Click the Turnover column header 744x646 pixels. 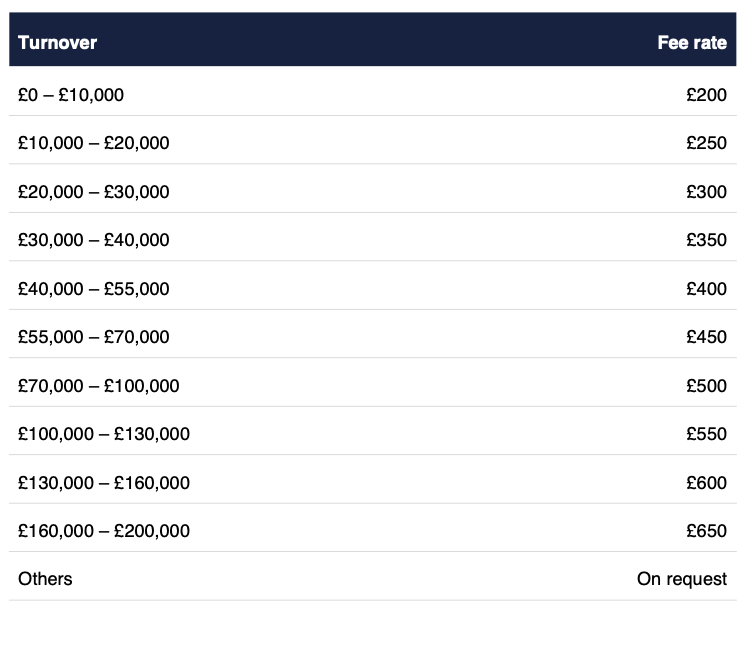[x=57, y=43]
